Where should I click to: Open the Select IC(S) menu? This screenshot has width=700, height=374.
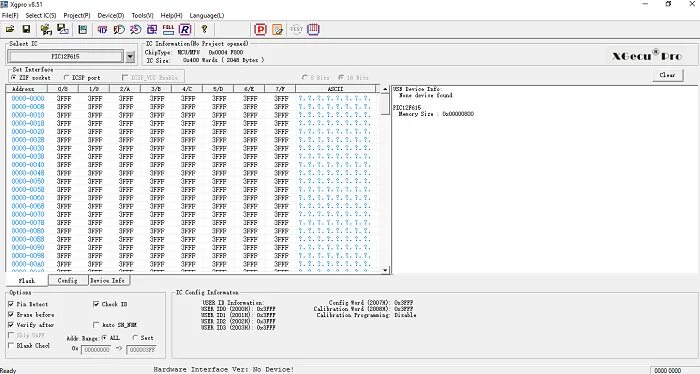[41, 15]
